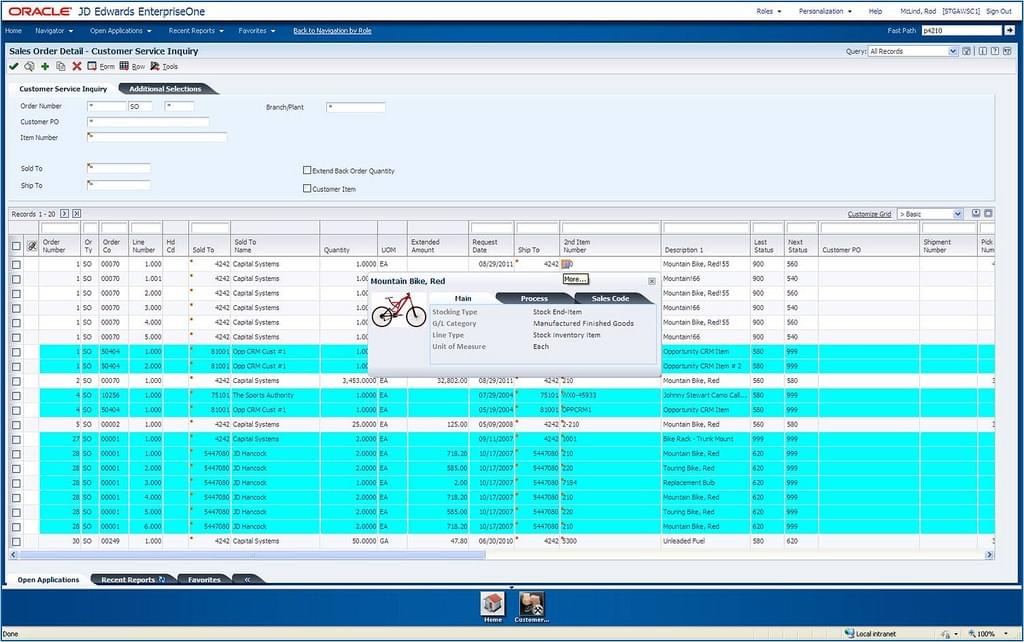
Task: Collapse the bottom tab panel chevron
Action: pos(247,579)
